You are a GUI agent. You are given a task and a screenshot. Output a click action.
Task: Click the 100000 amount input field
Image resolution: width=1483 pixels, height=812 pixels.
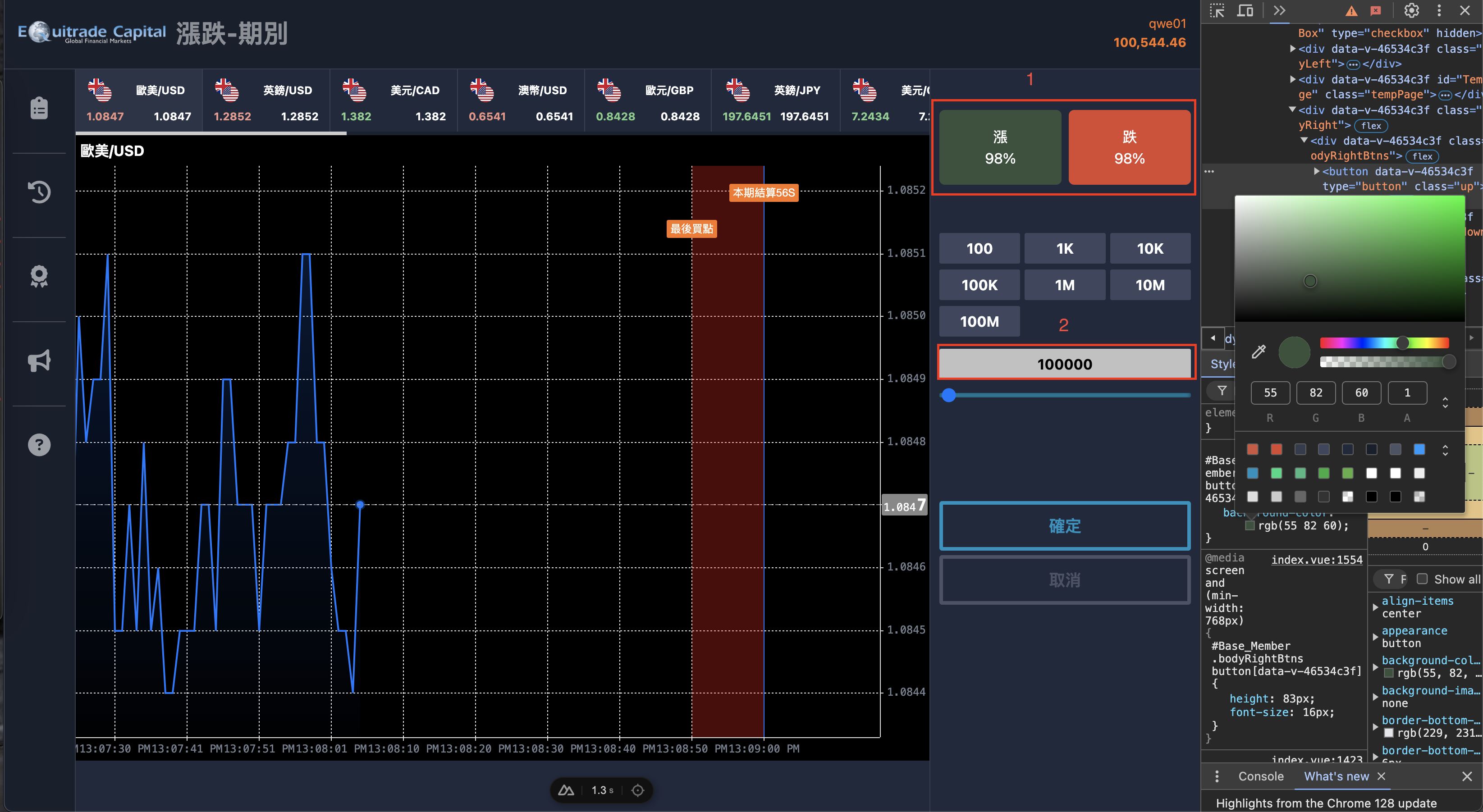[1064, 364]
